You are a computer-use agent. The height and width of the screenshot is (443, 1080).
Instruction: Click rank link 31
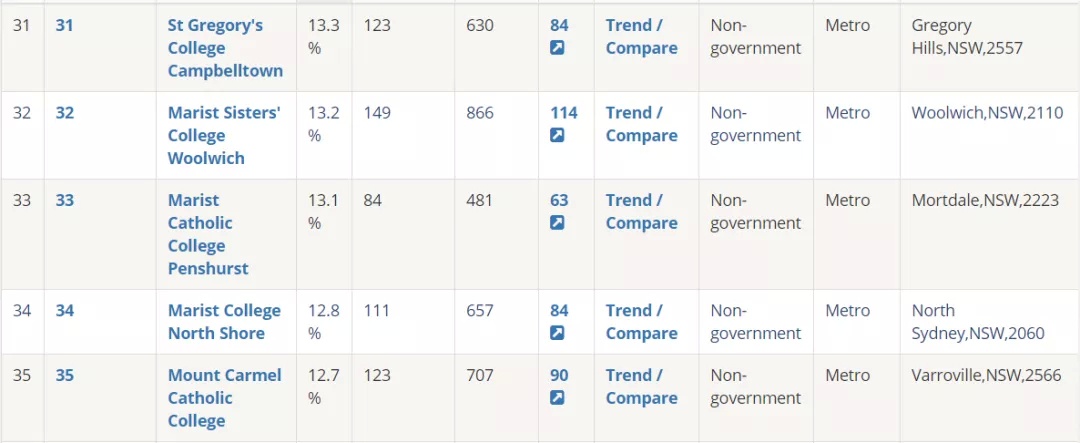[64, 26]
